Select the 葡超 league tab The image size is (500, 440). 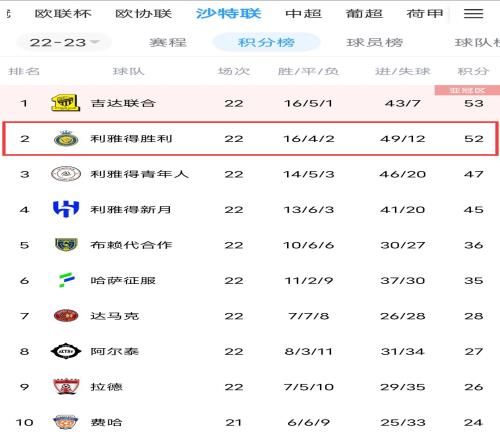364,14
